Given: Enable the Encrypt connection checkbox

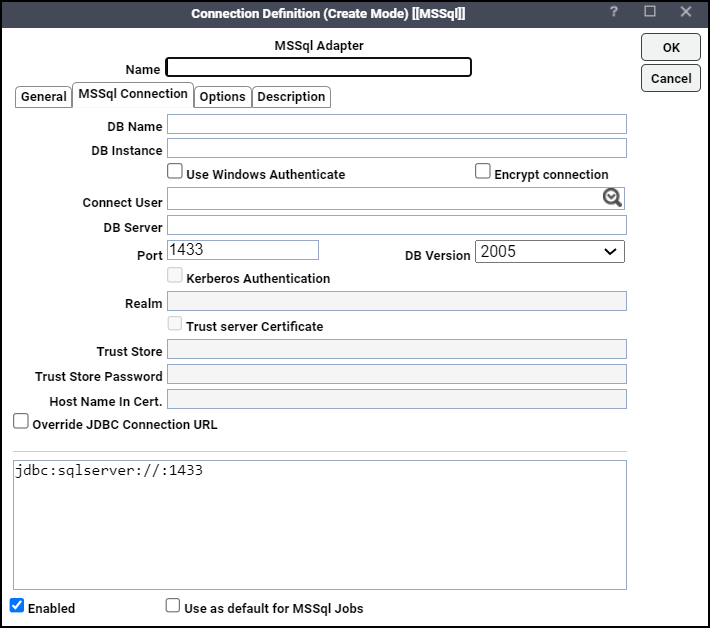Looking at the screenshot, I should [x=483, y=172].
